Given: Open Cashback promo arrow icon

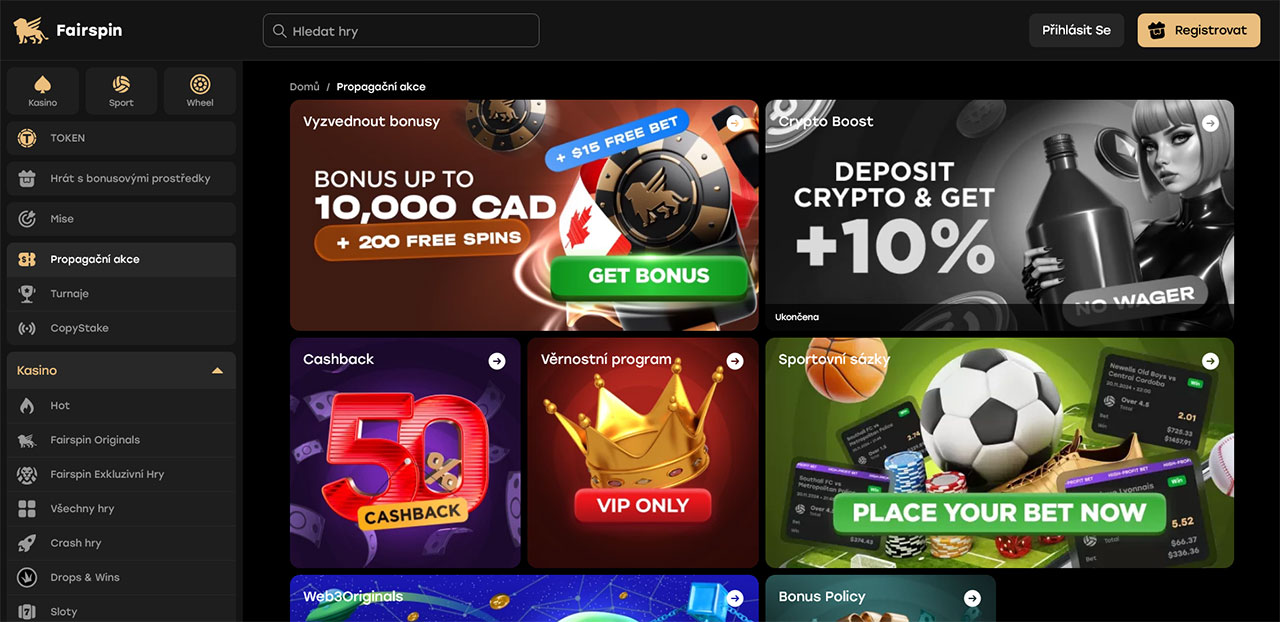Looking at the screenshot, I should coord(497,361).
